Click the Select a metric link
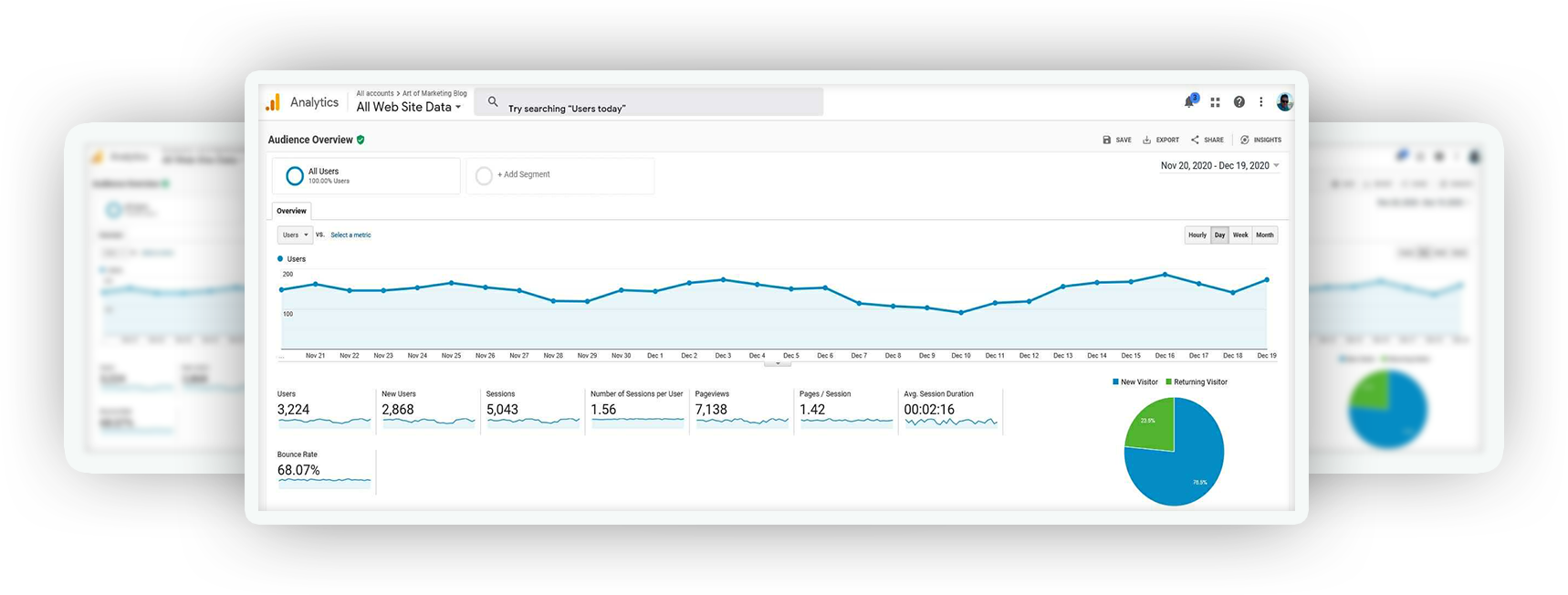The image size is (1568, 595). [x=350, y=235]
